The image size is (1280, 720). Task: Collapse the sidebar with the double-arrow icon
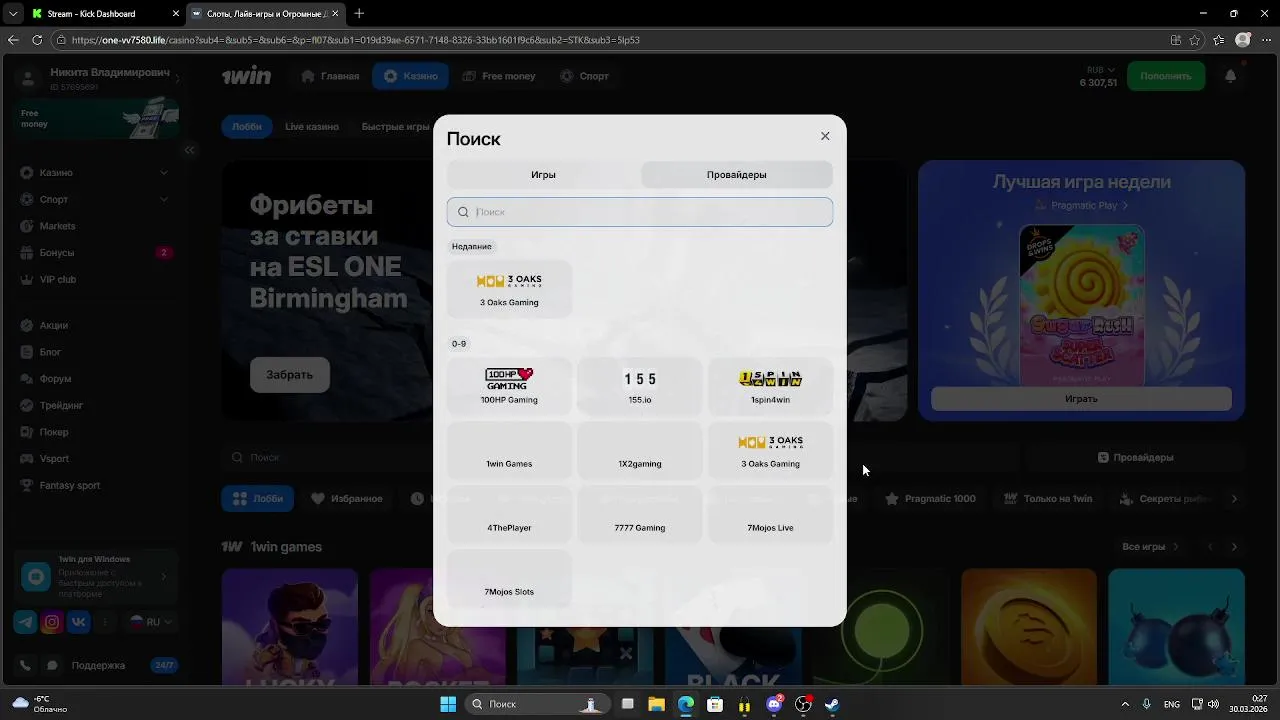click(x=189, y=150)
